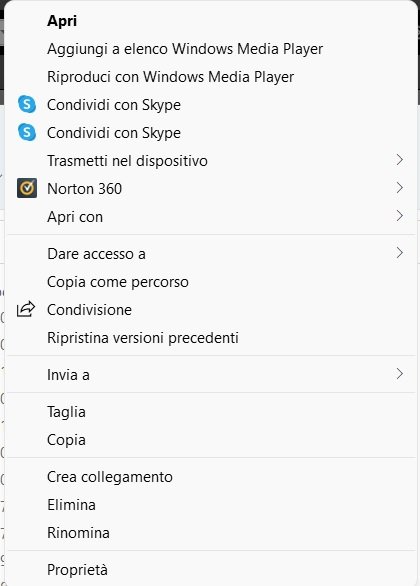Open Proprietà at the bottom of the menu
The height and width of the screenshot is (586, 420).
click(77, 570)
